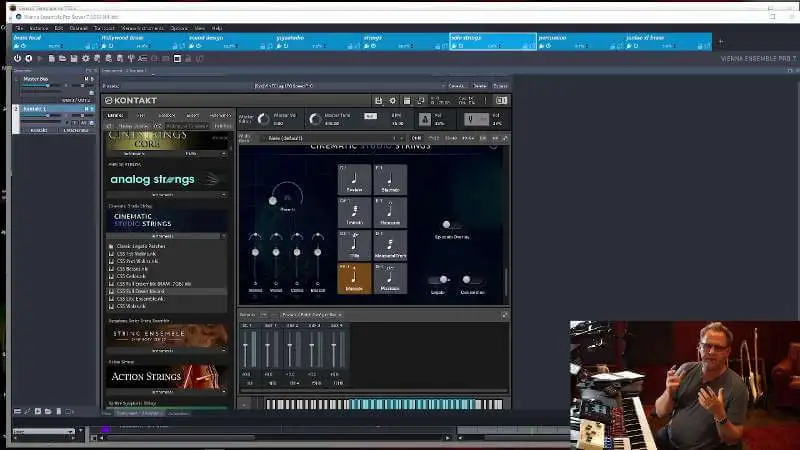The height and width of the screenshot is (450, 800).
Task: Toggle the Con Sordino switch
Action: [x=471, y=280]
